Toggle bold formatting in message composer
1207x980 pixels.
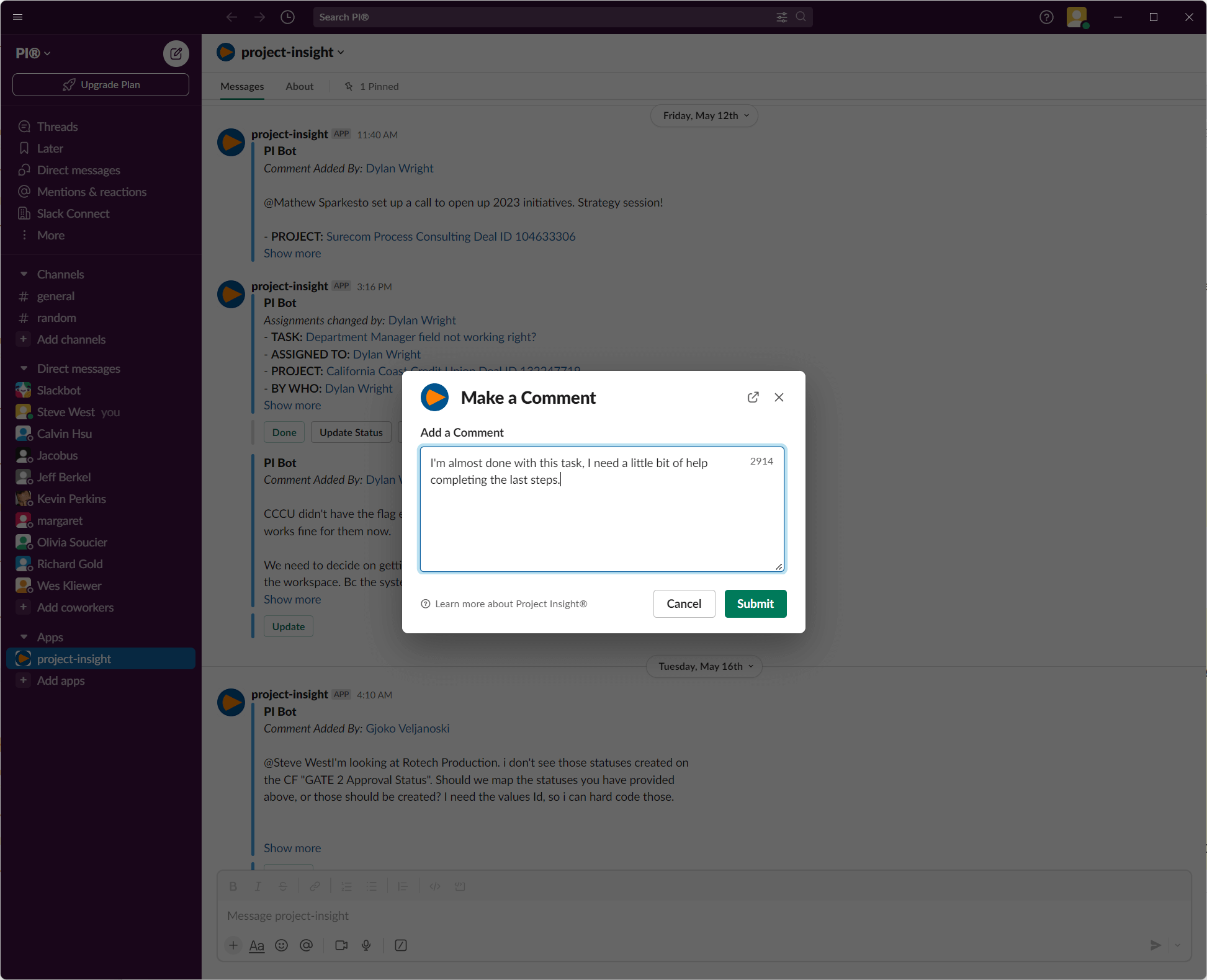pyautogui.click(x=233, y=886)
